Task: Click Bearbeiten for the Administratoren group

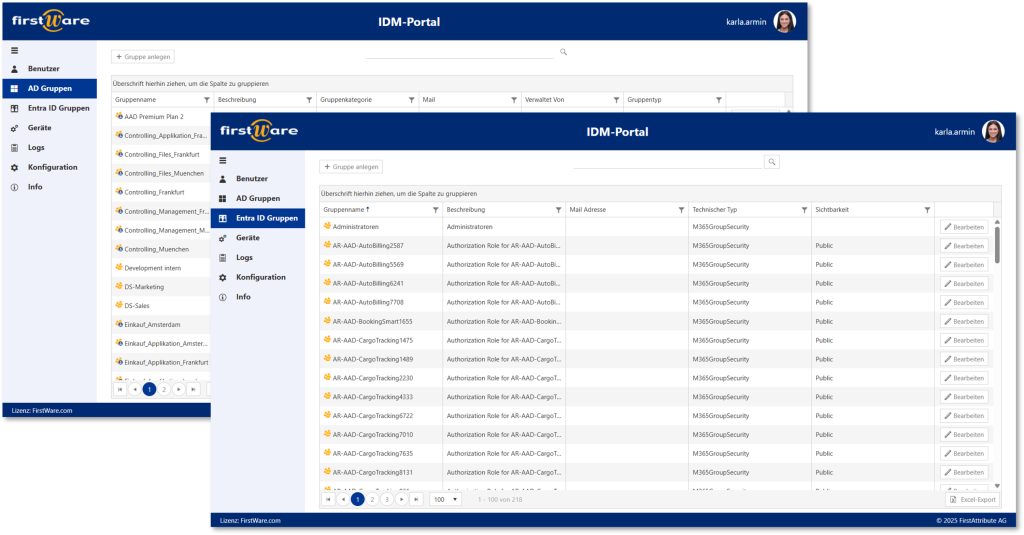Action: click(x=964, y=227)
